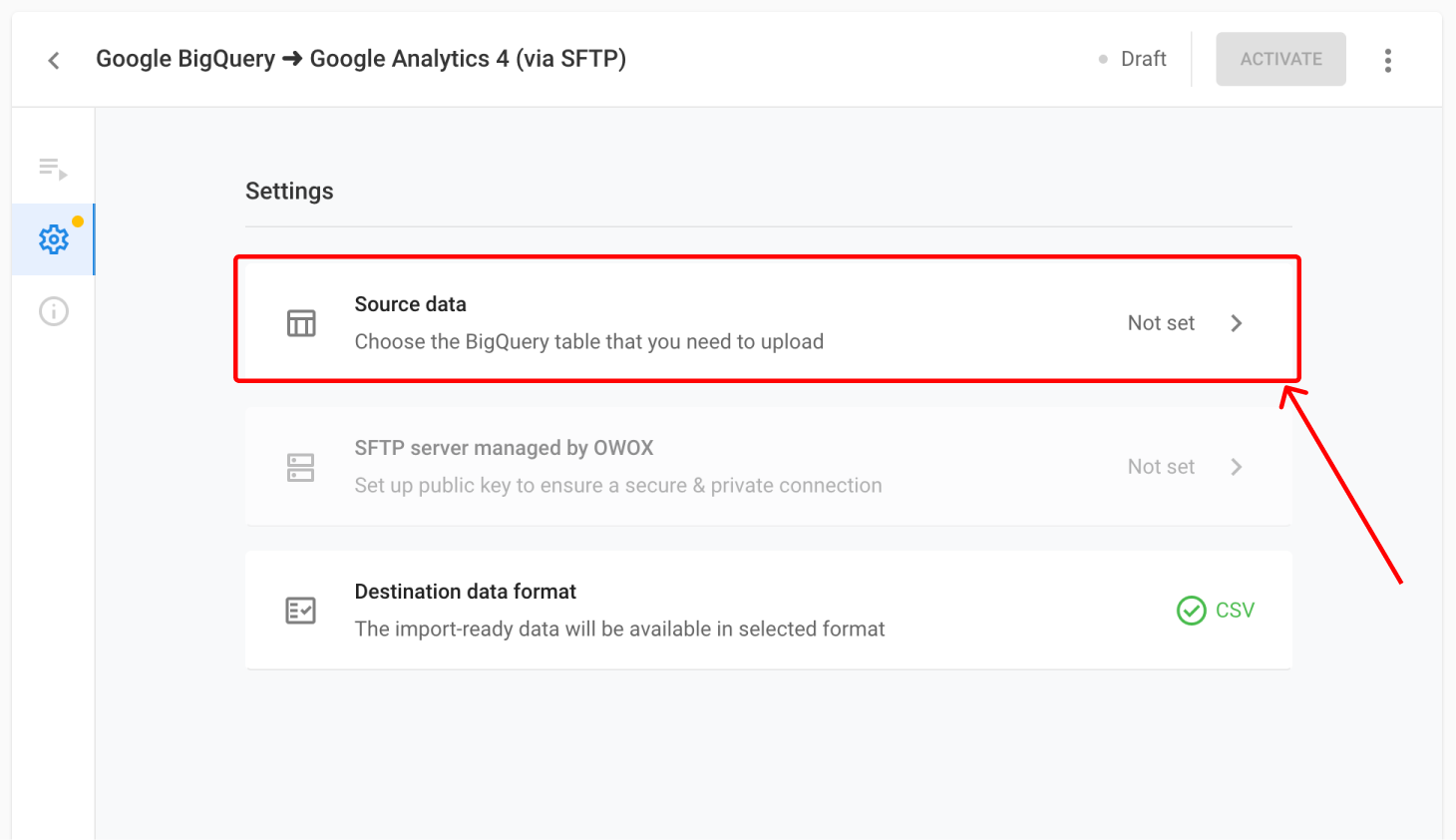Open the Source data settings row
Image resolution: width=1456 pixels, height=840 pixels.
point(768,319)
